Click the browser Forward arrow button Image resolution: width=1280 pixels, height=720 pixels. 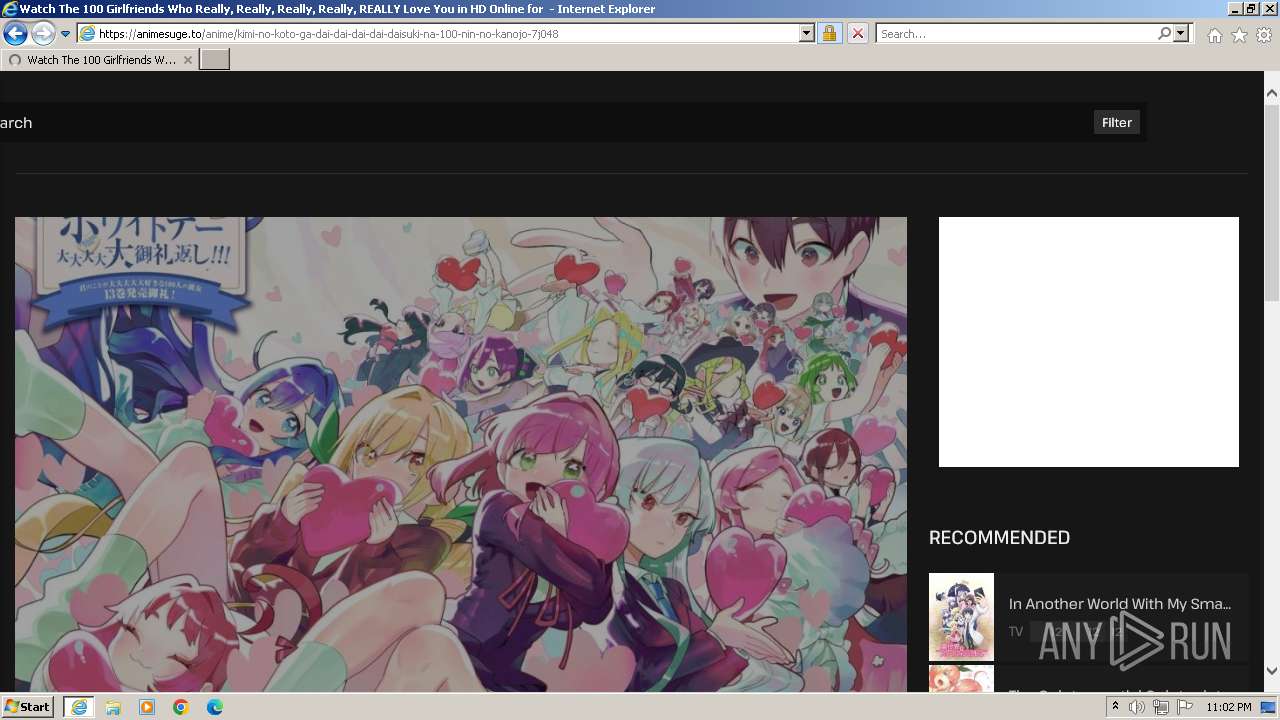click(x=43, y=33)
